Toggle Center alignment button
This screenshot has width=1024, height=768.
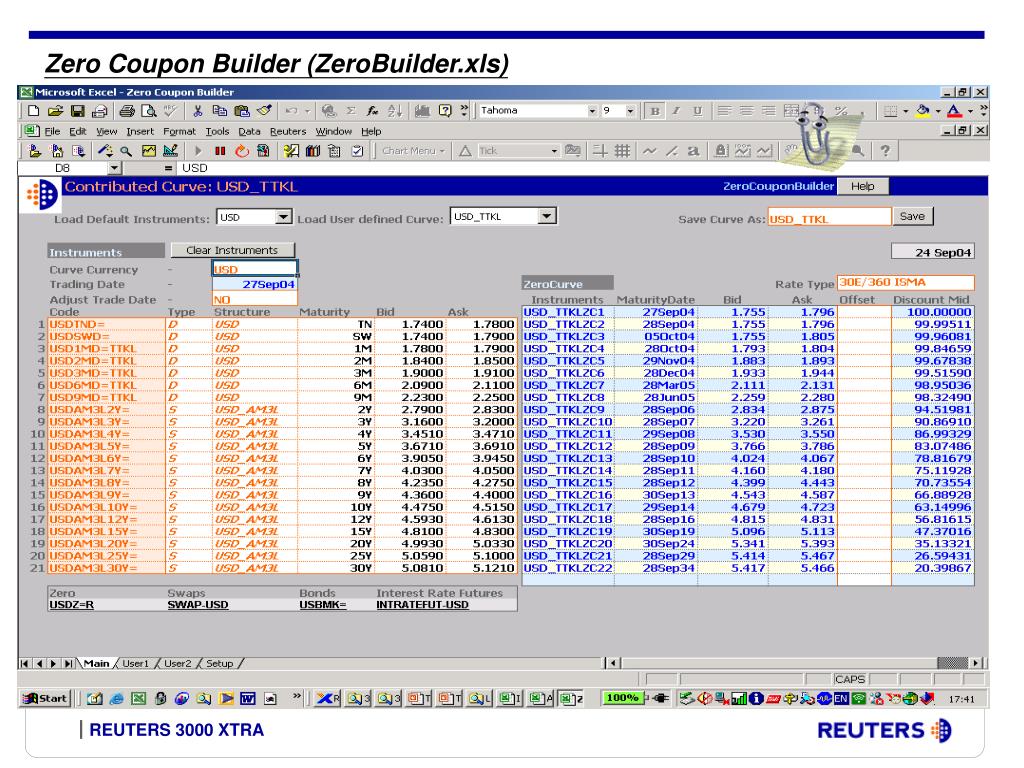coord(746,111)
